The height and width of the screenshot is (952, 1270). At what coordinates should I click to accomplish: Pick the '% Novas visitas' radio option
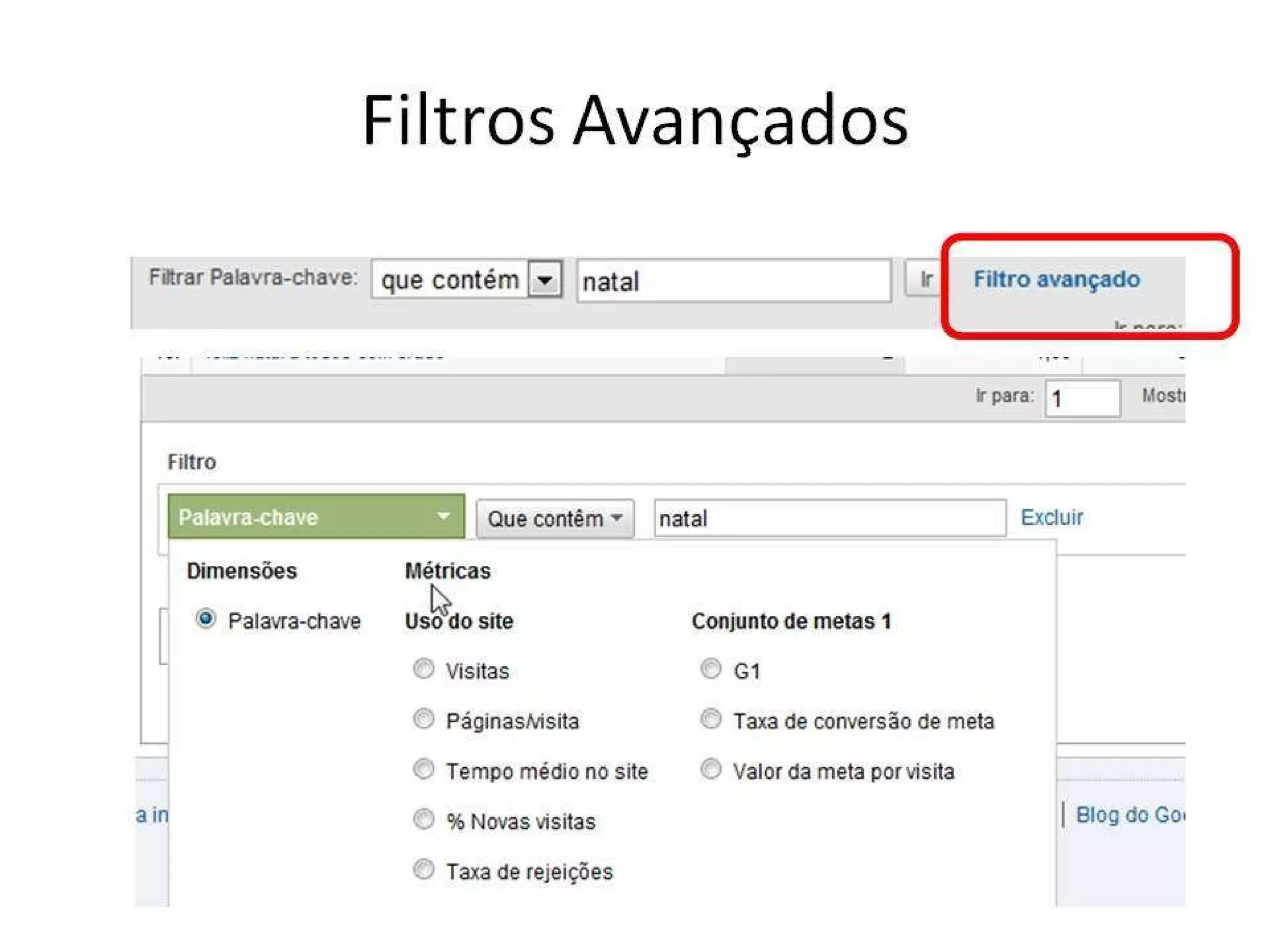[424, 819]
